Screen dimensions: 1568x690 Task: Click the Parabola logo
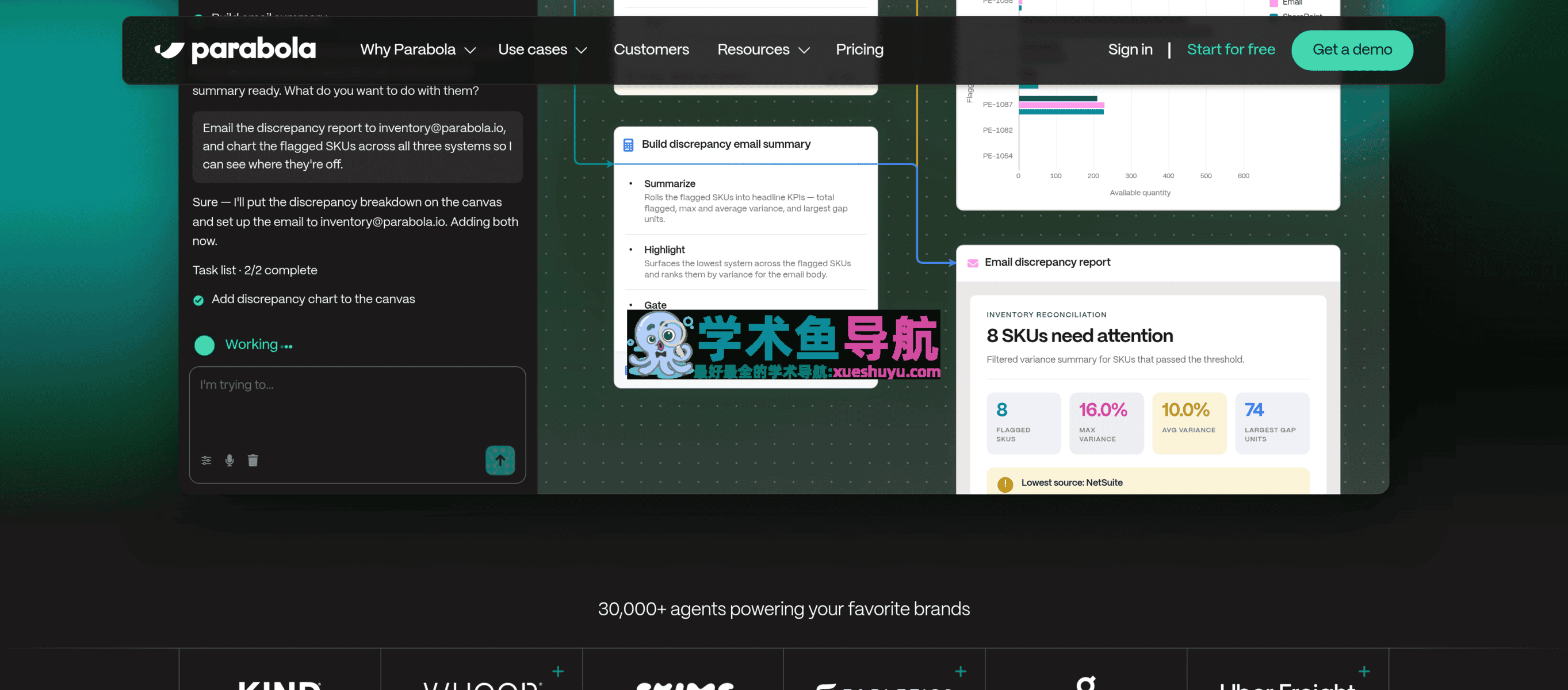(235, 49)
